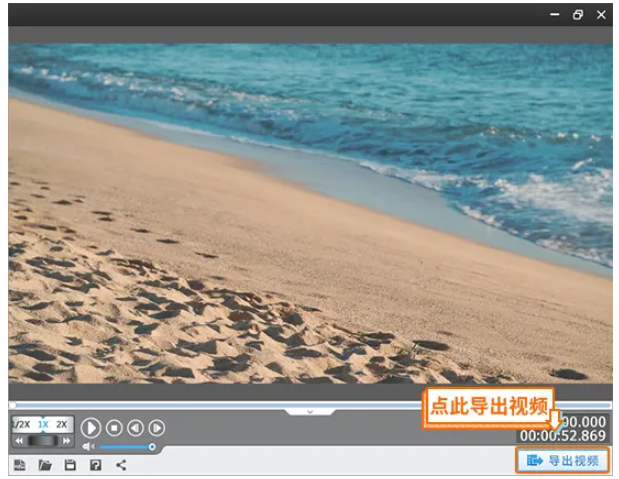Click the fast-forward double-arrow button
The image size is (619, 479).
click(x=66, y=440)
